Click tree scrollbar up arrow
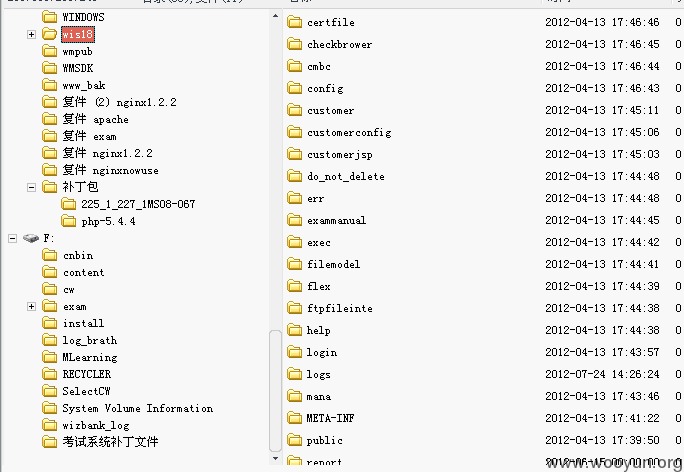 coord(275,16)
